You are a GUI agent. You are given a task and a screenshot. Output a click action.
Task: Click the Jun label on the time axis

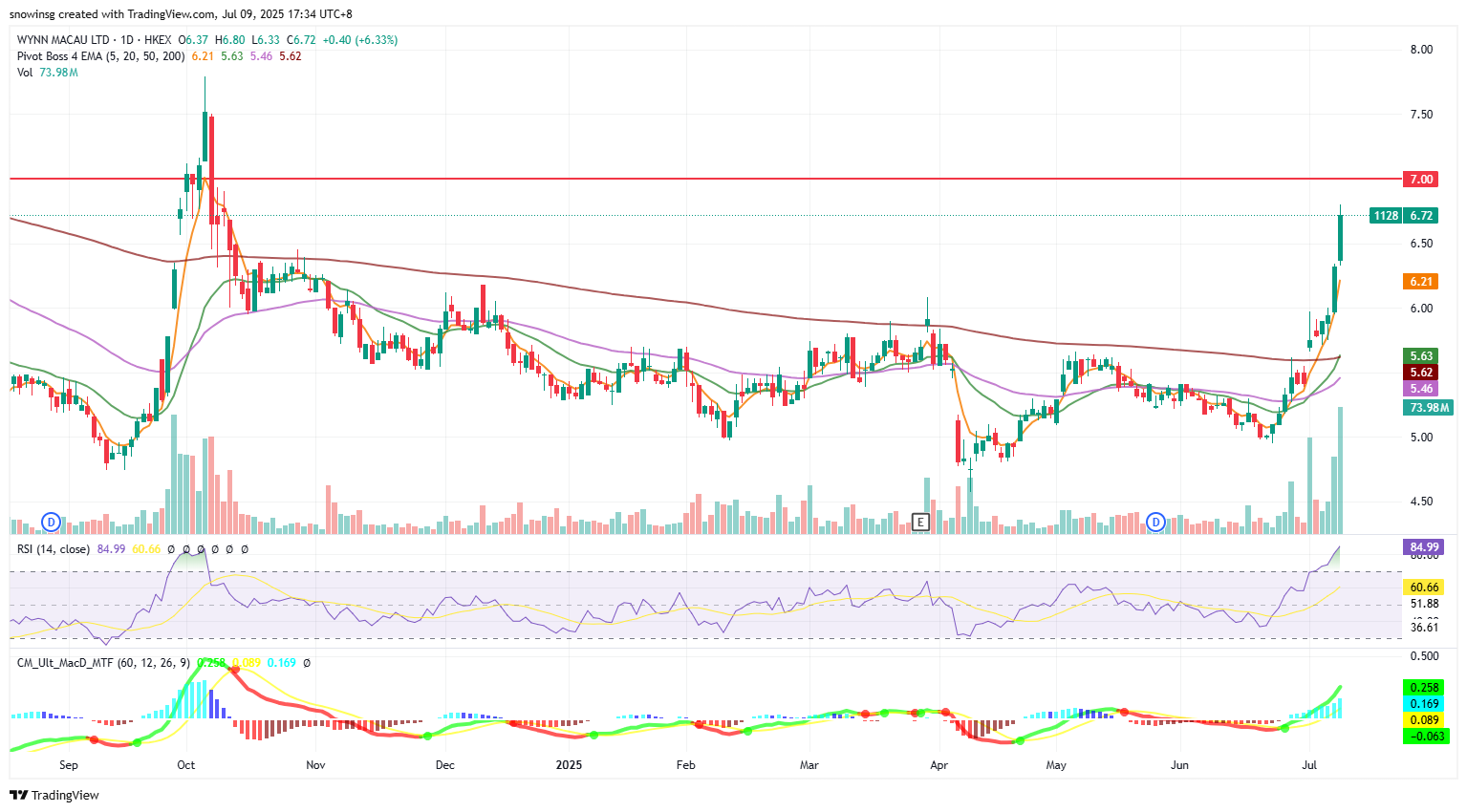coord(1180,765)
